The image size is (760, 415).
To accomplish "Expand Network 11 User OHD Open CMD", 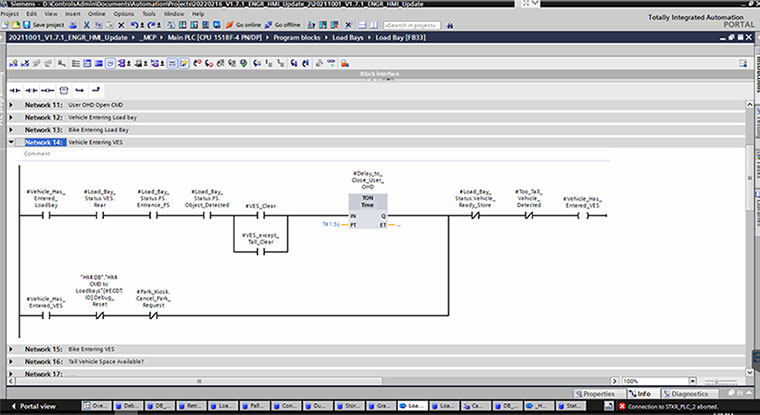I will tap(11, 105).
